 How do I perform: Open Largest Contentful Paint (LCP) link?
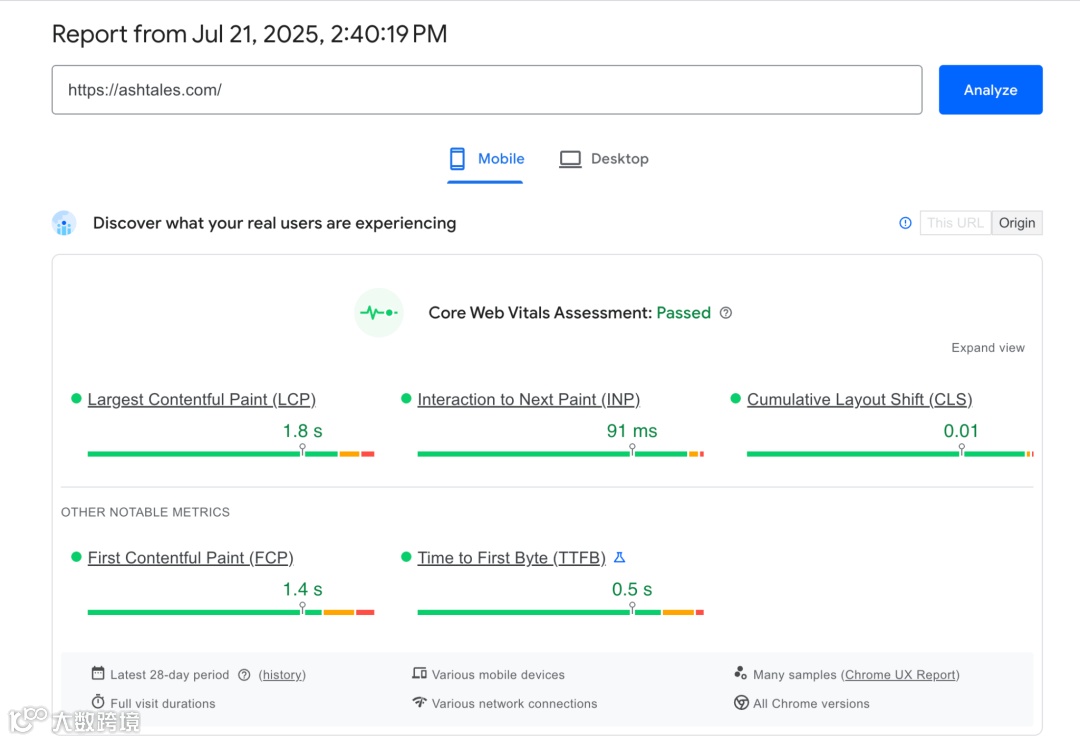coord(201,400)
